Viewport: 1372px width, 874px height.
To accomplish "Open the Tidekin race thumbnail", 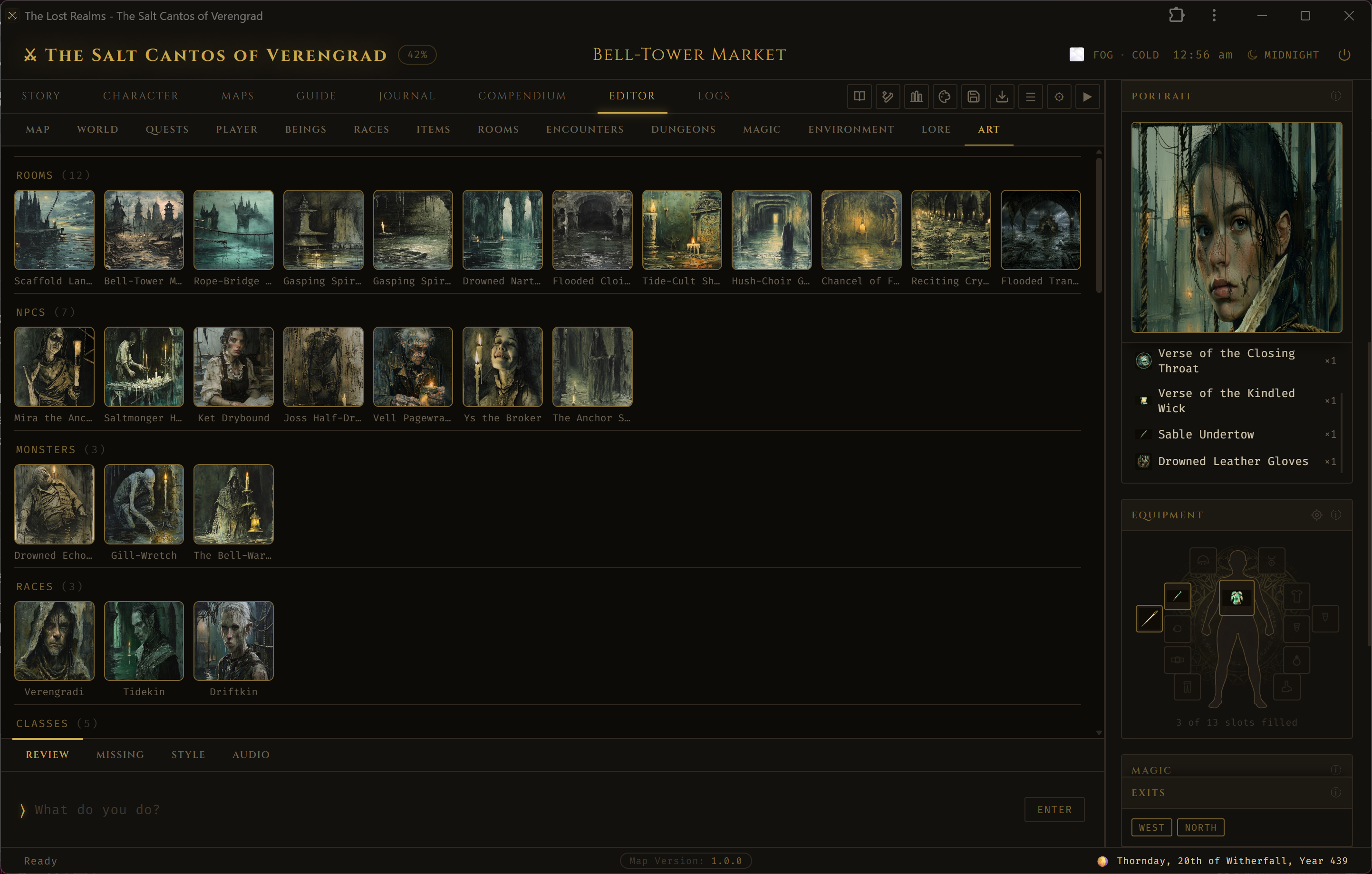I will click(x=144, y=641).
